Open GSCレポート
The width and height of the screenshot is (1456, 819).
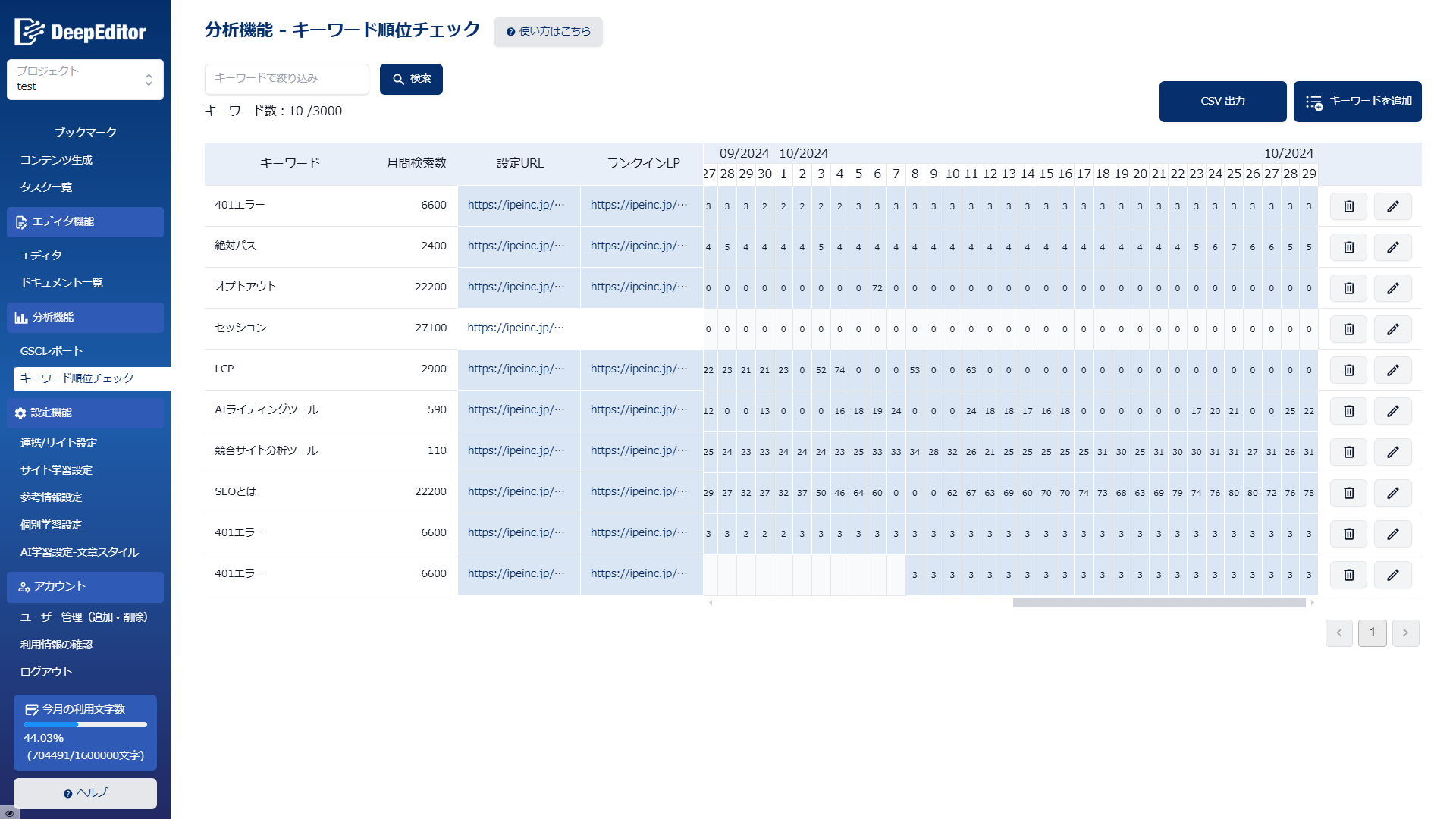click(52, 351)
